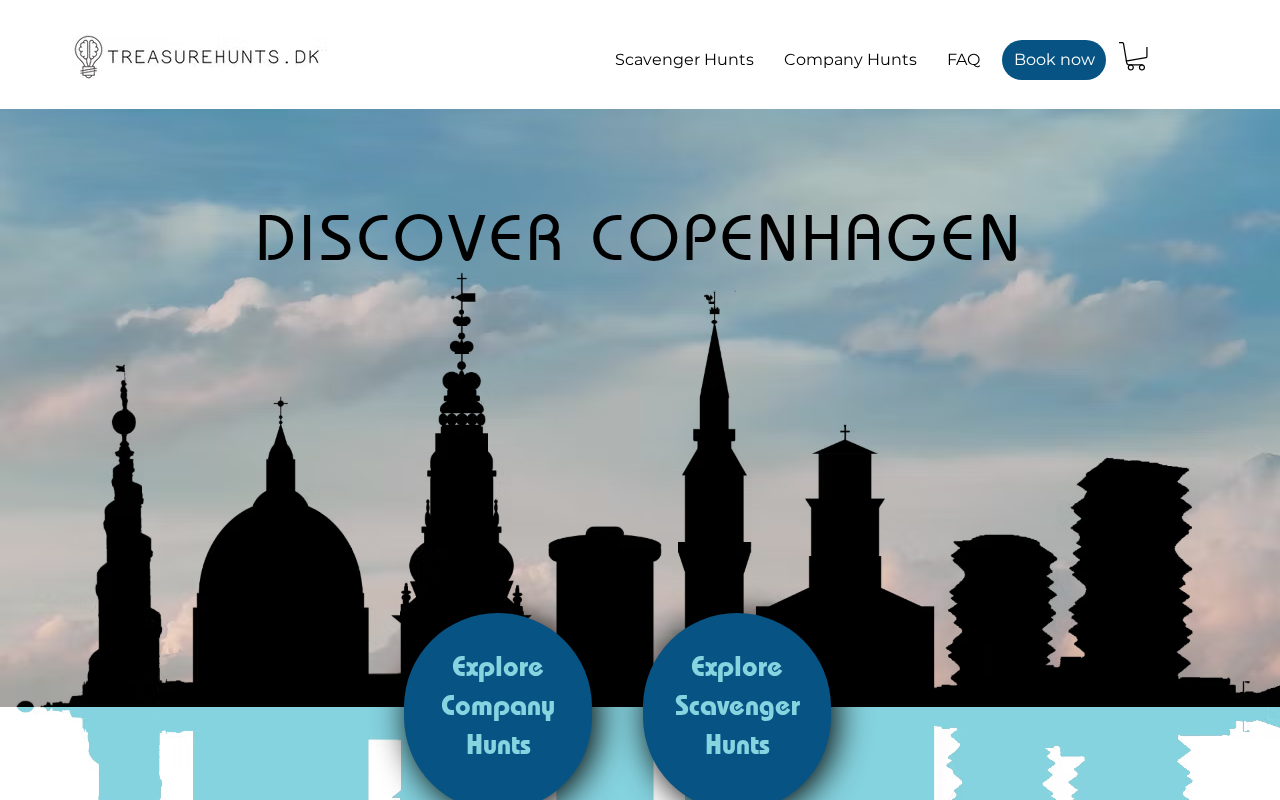Click the spiral spire tower on far left
The width and height of the screenshot is (1280, 800).
[123, 540]
